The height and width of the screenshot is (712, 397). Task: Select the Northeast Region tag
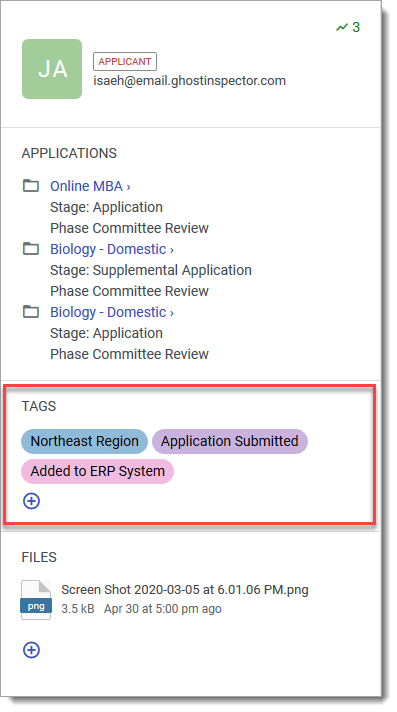84,441
